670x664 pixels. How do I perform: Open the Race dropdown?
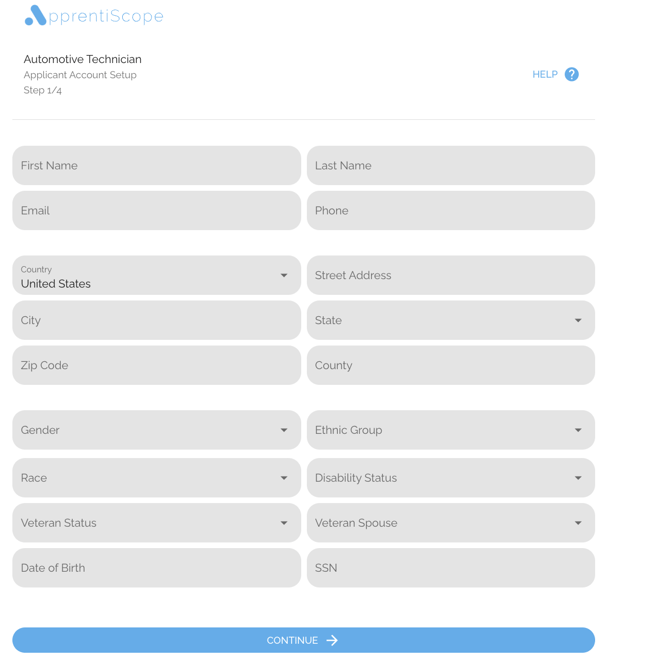pyautogui.click(x=156, y=478)
